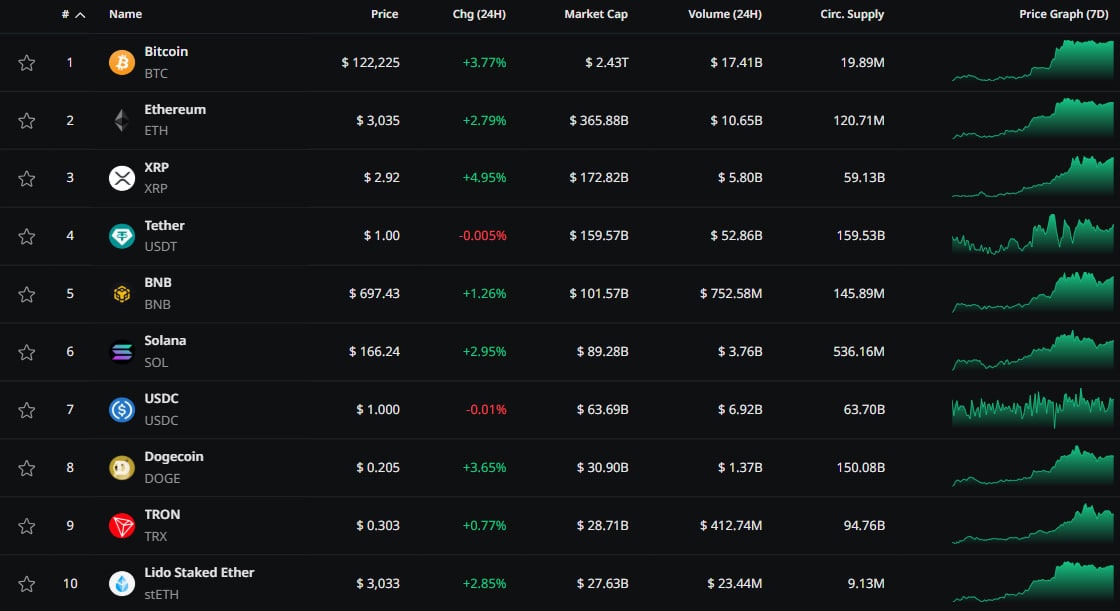Star USDC for the watchlist

point(26,410)
